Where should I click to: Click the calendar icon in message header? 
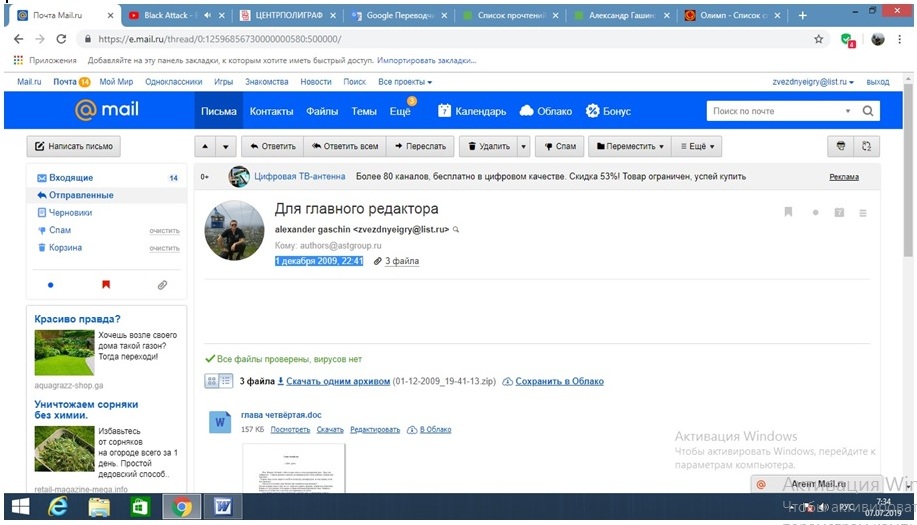click(x=839, y=213)
